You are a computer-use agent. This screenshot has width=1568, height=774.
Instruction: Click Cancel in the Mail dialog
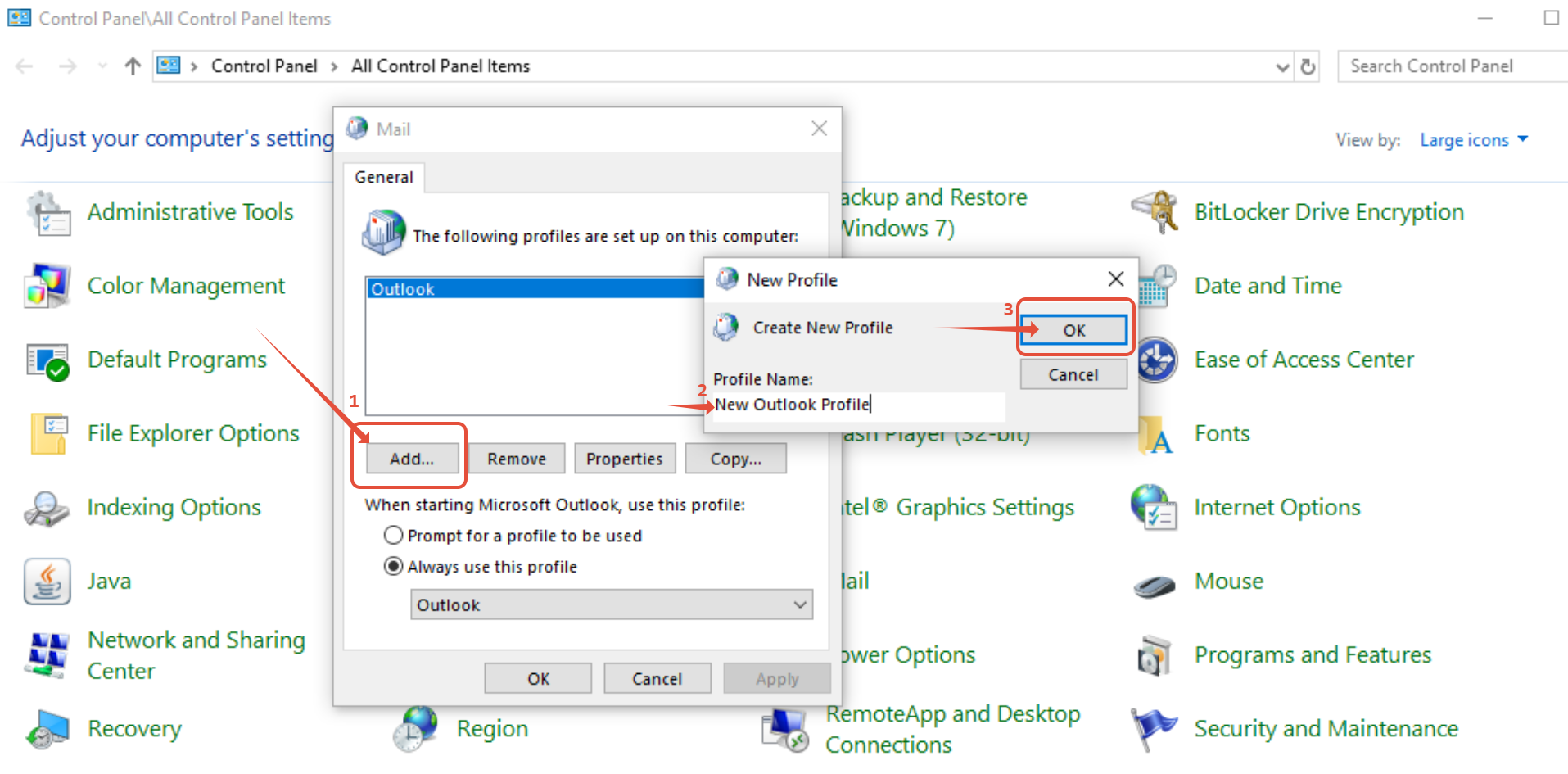(657, 679)
